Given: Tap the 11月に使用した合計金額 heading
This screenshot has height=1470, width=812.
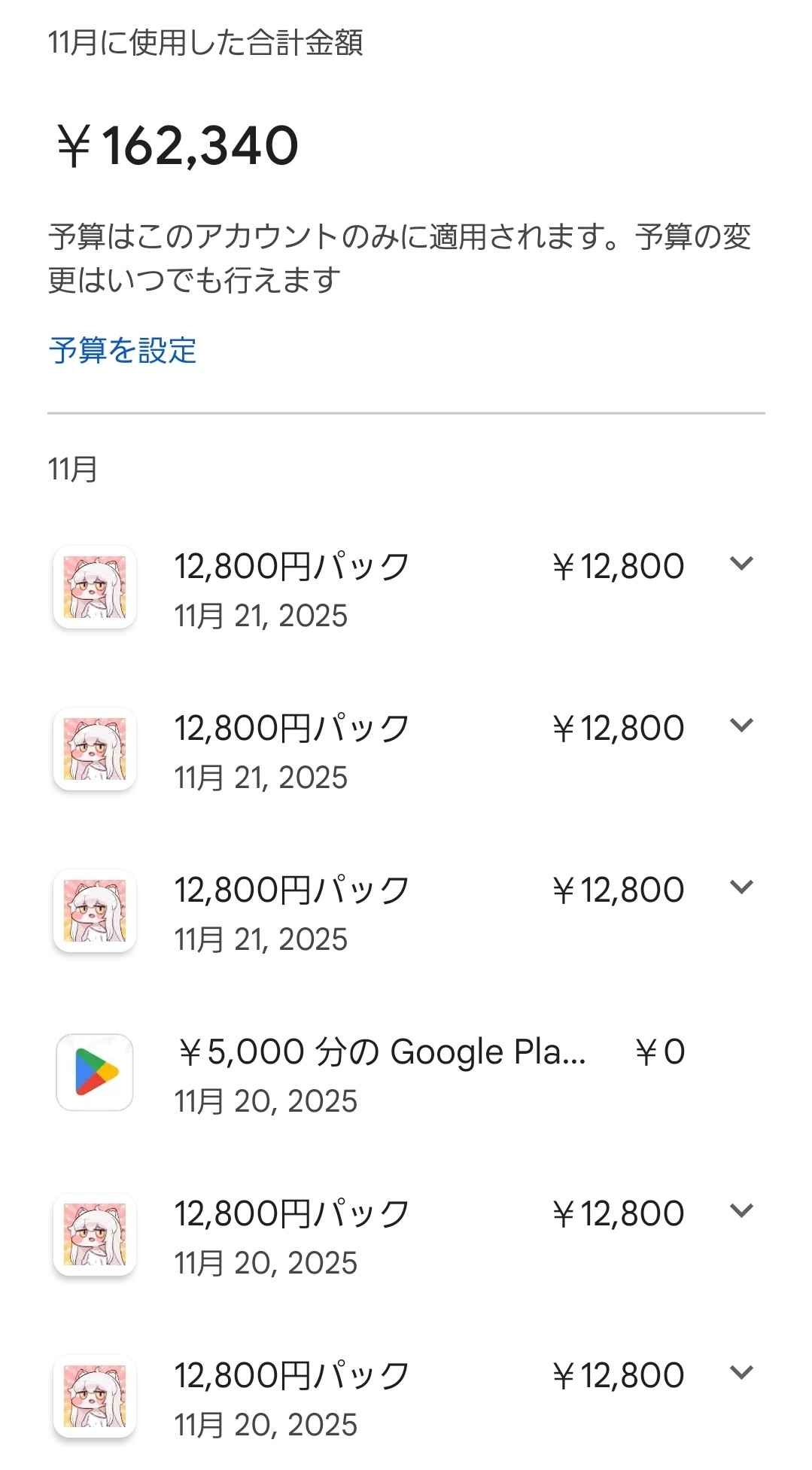Looking at the screenshot, I should [205, 44].
